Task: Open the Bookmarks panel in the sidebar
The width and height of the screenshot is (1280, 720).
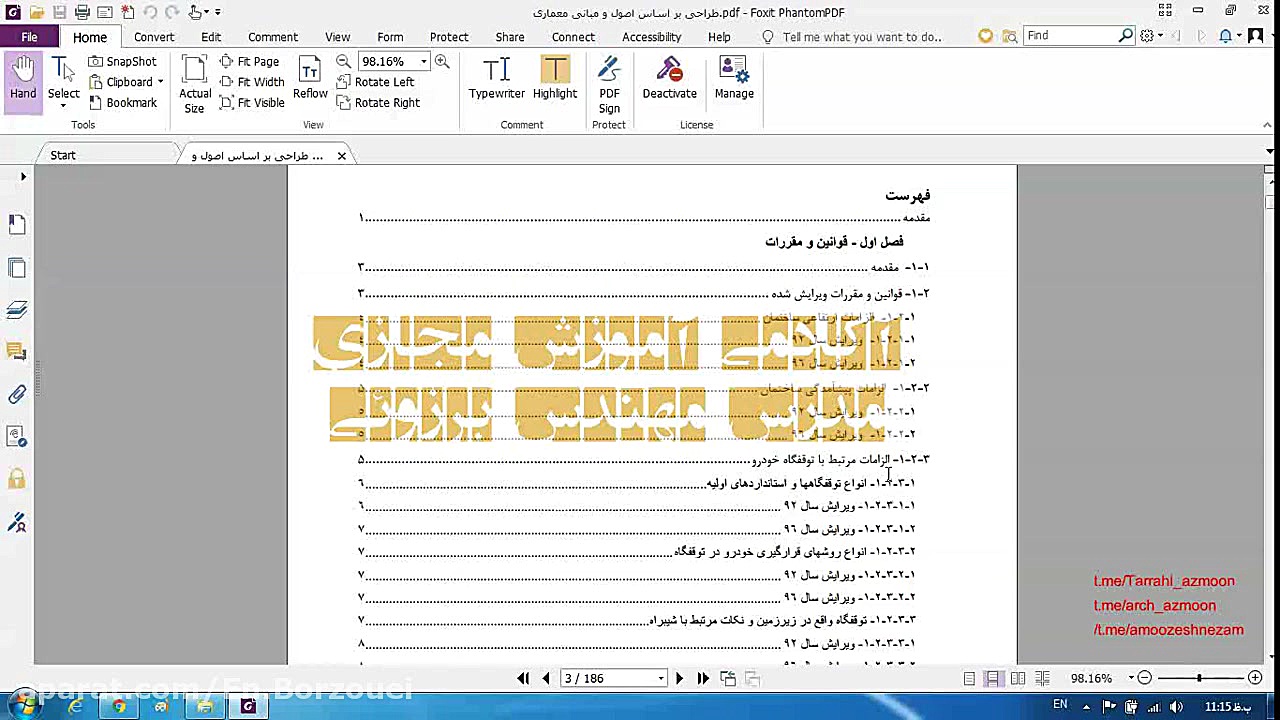Action: pos(16,224)
